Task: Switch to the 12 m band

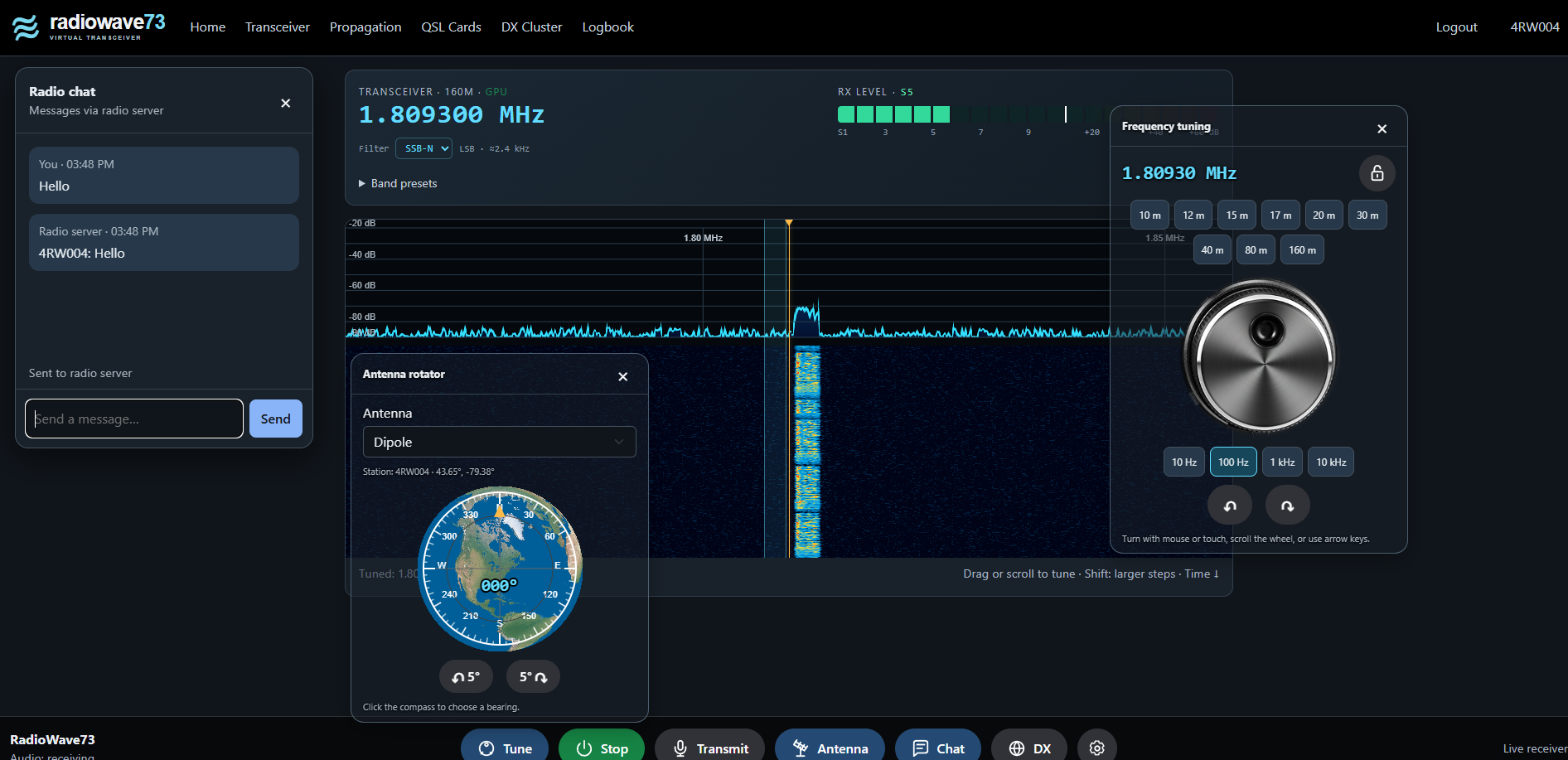Action: (1193, 215)
